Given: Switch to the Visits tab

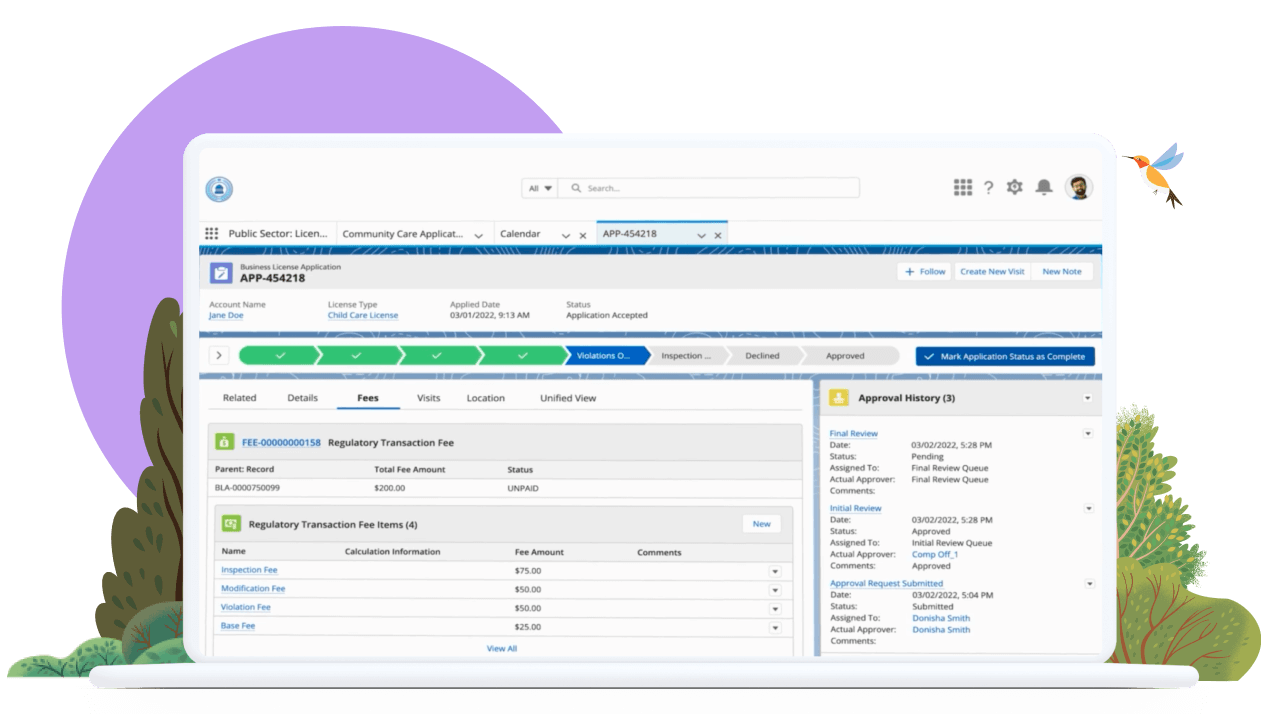Looking at the screenshot, I should pos(428,398).
